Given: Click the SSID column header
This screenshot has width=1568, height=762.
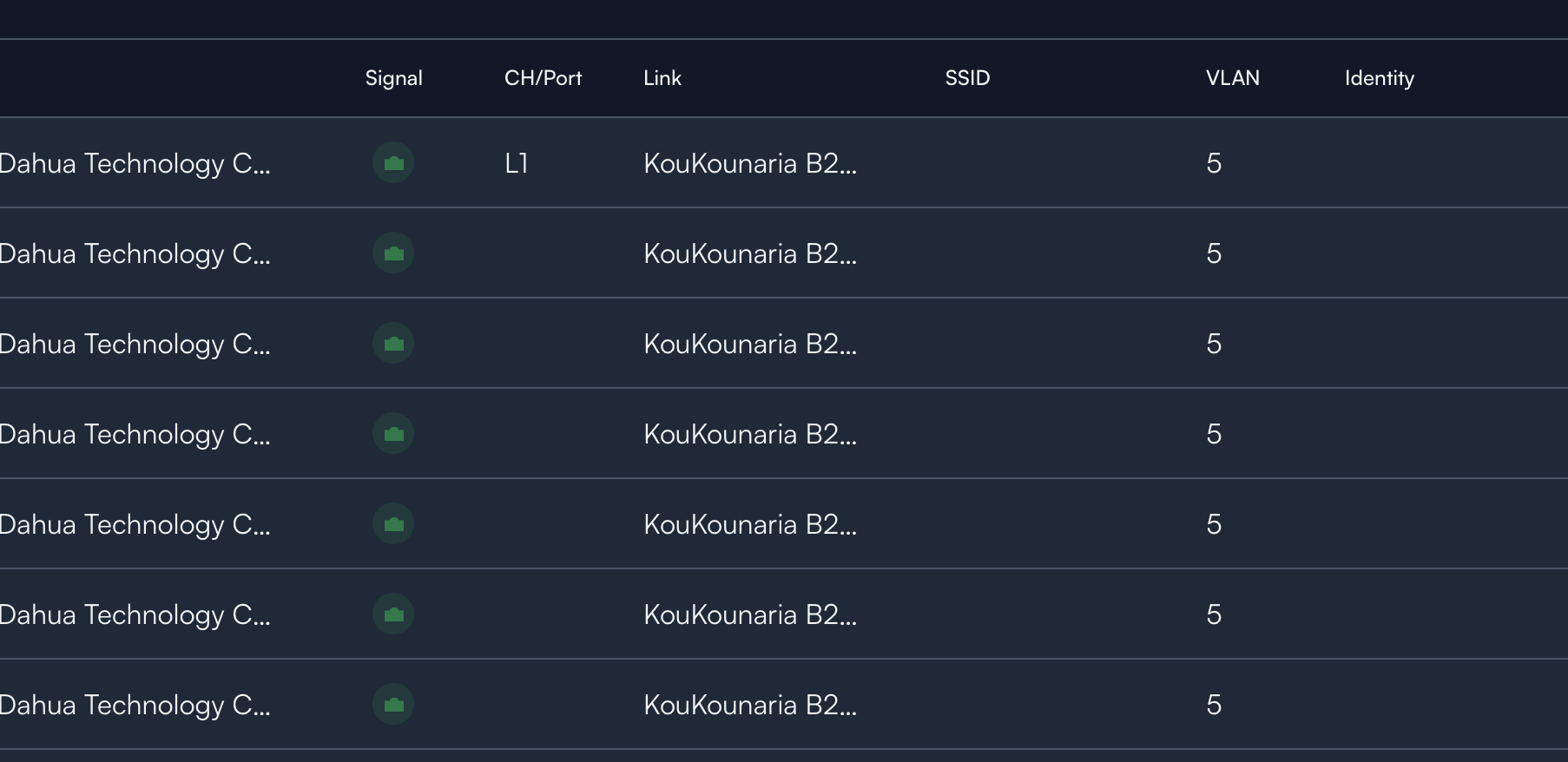Looking at the screenshot, I should pos(967,78).
